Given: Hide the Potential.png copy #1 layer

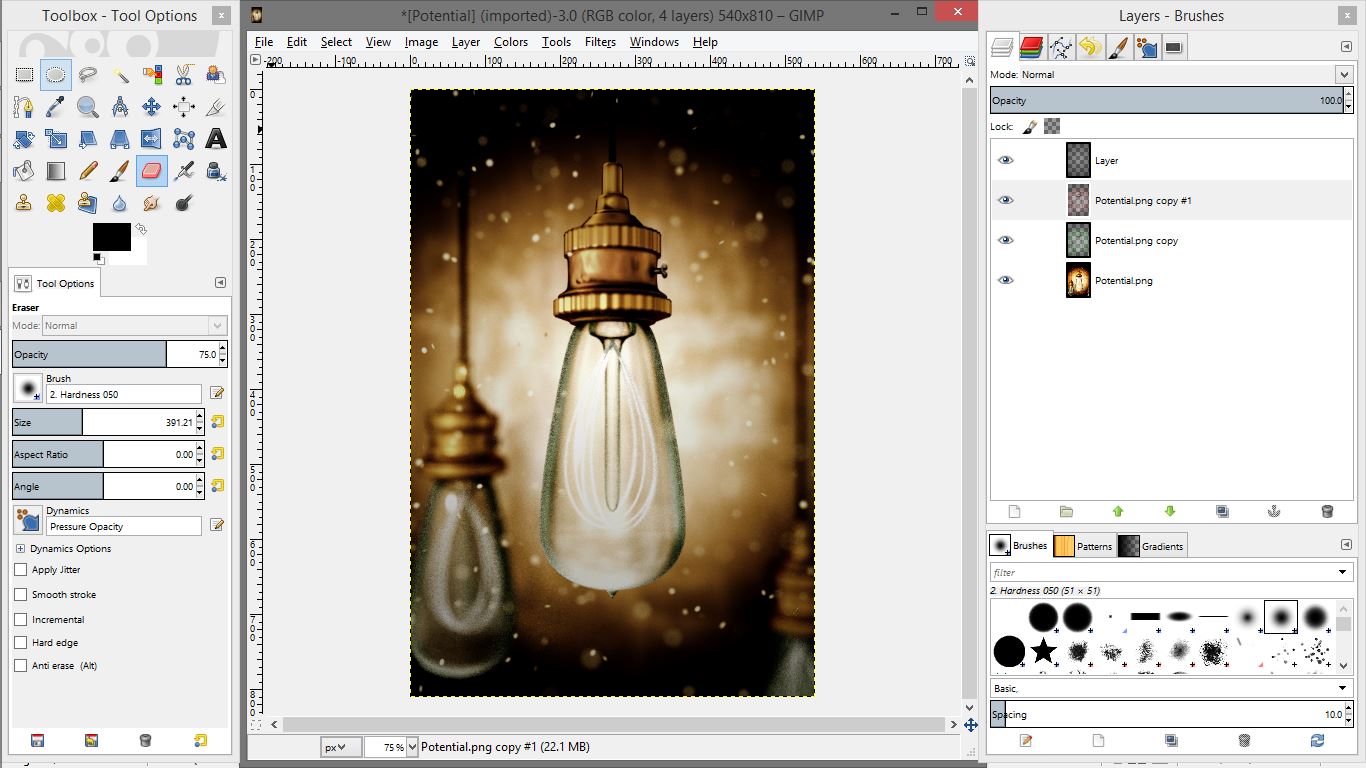Looking at the screenshot, I should point(1006,200).
